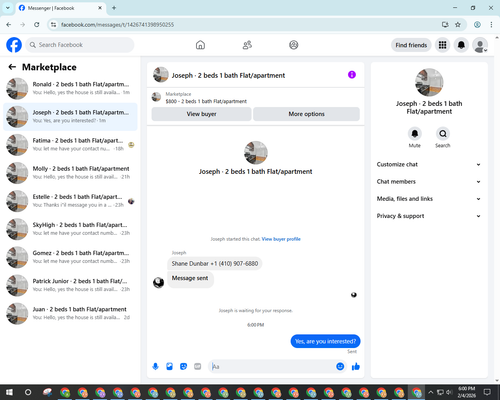Search in conversation using magnifier icon

pyautogui.click(x=443, y=134)
